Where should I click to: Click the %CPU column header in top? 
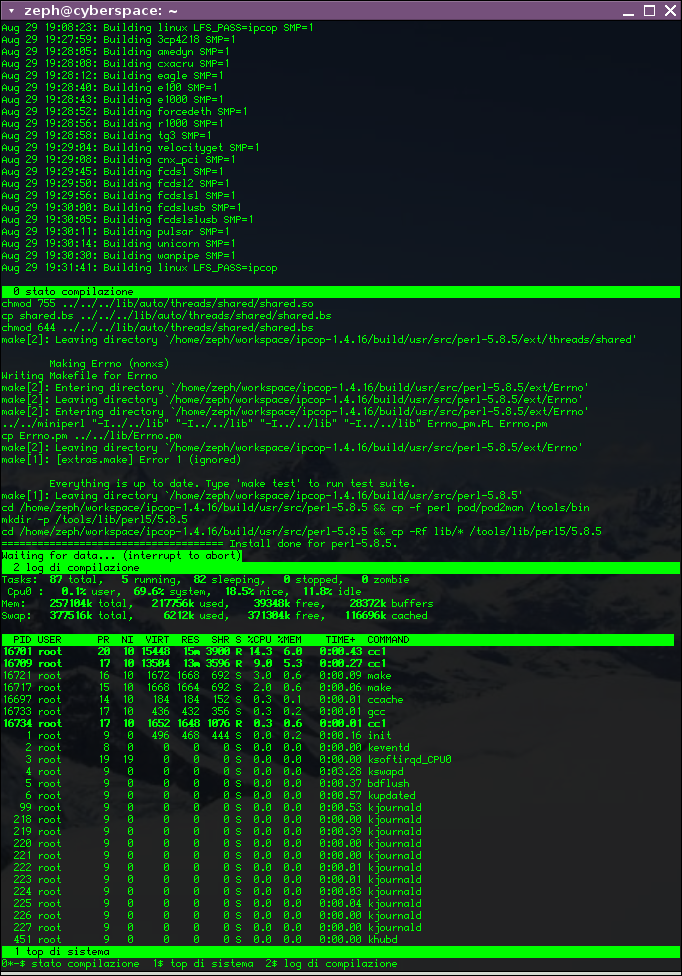262,639
